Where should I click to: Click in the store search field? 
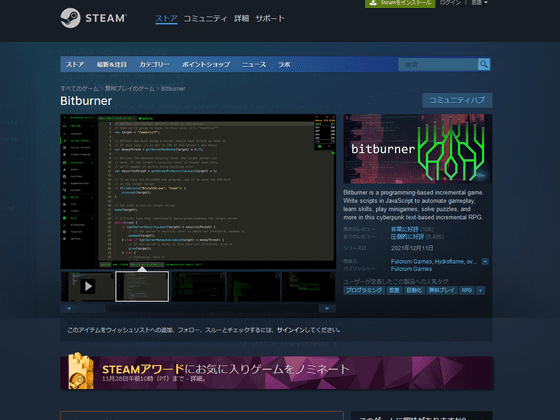point(438,65)
